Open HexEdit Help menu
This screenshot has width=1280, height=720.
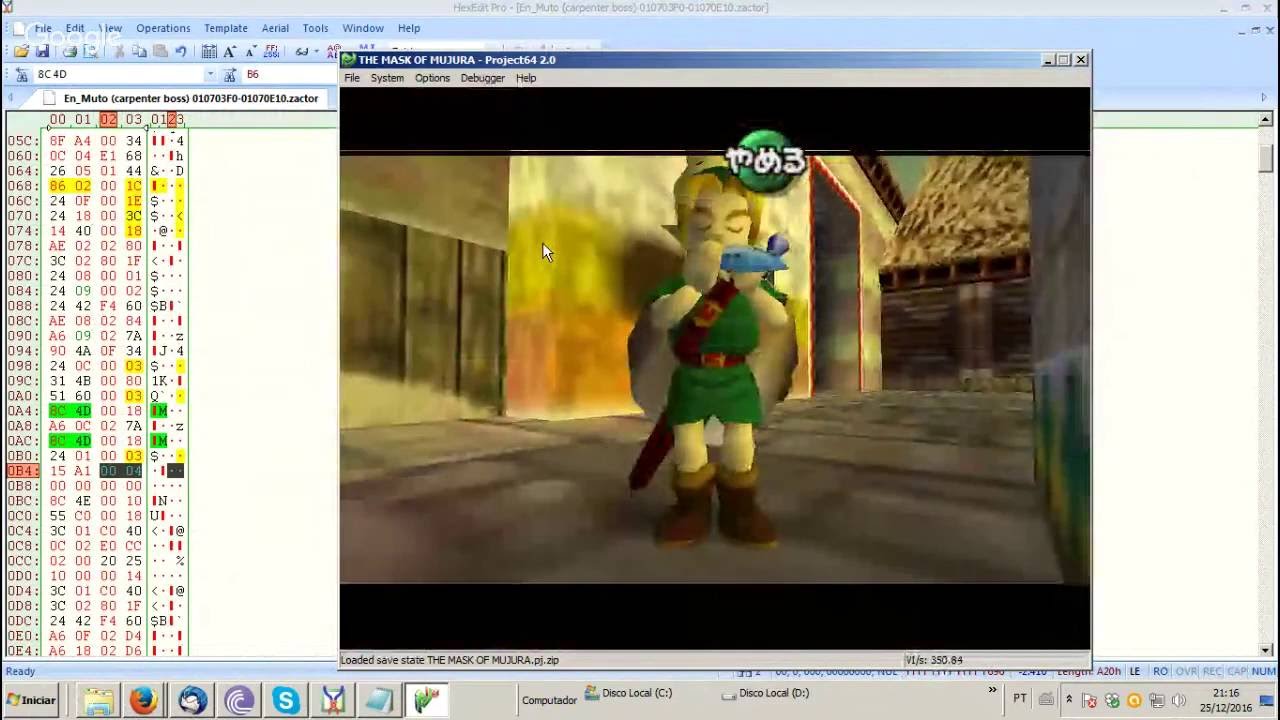point(409,28)
